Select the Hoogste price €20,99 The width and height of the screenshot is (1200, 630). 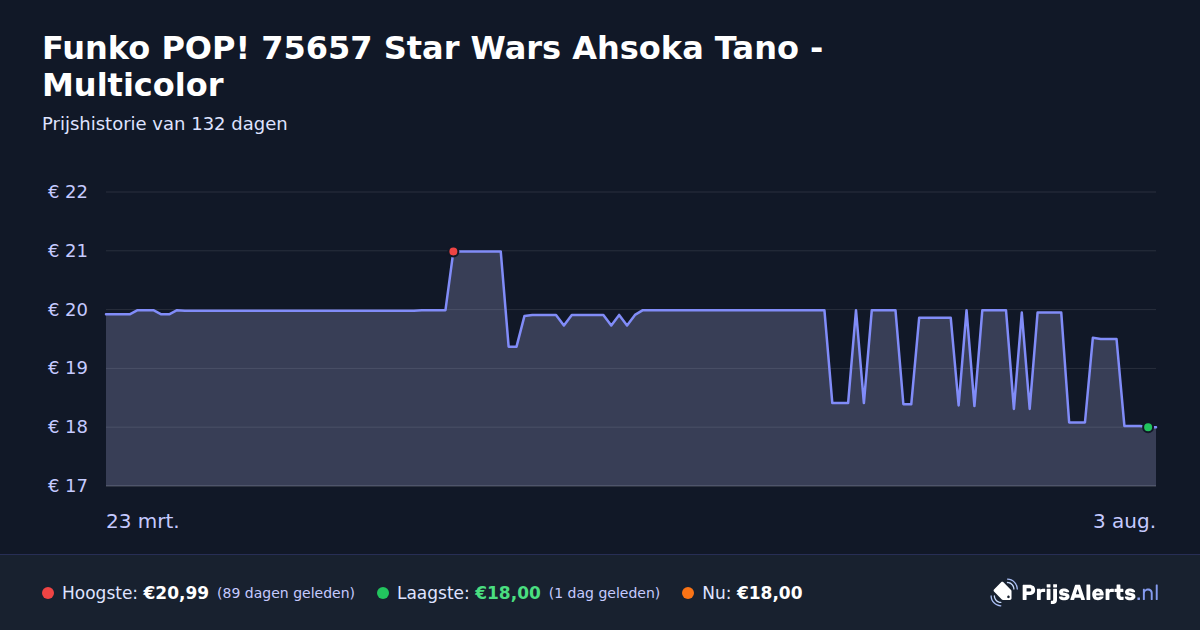click(x=176, y=593)
